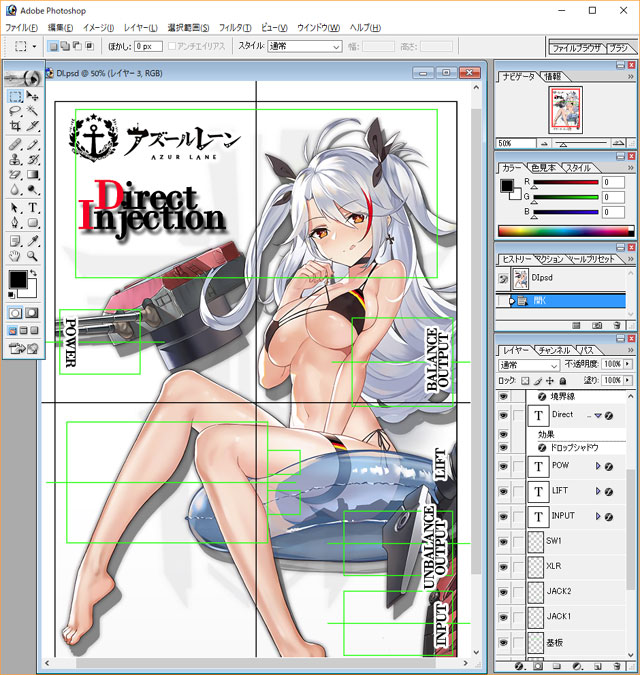Viewport: 640px width, 675px height.
Task: Switch to the チャンネル tab
Action: (x=554, y=350)
